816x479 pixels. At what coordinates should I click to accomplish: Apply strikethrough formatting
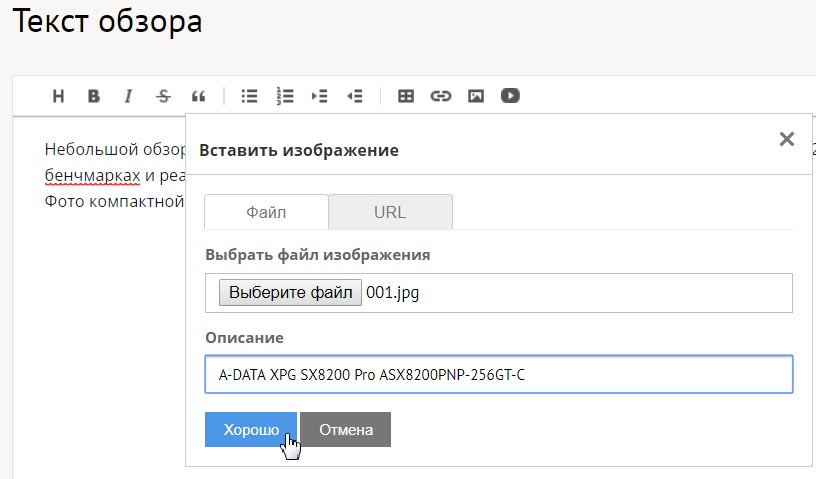click(x=163, y=96)
